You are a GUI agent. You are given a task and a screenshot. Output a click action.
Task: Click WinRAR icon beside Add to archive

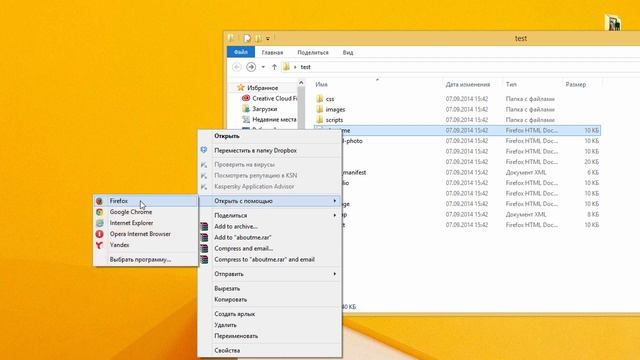point(204,226)
